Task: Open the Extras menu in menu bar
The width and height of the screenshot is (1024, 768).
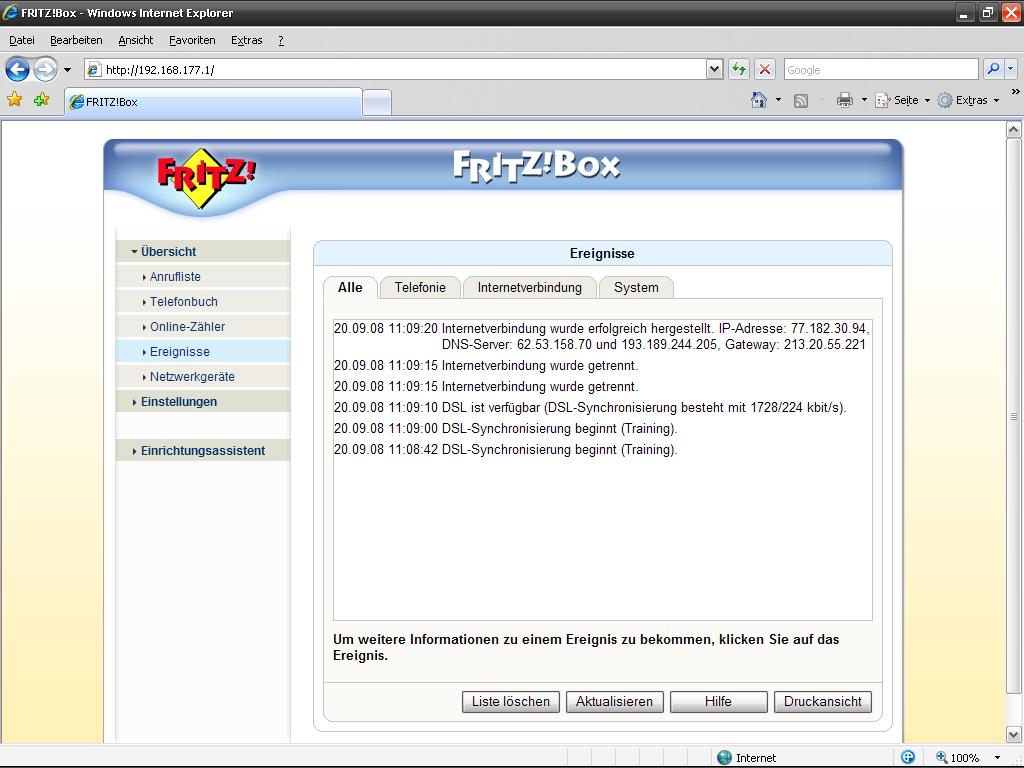Action: pyautogui.click(x=246, y=40)
